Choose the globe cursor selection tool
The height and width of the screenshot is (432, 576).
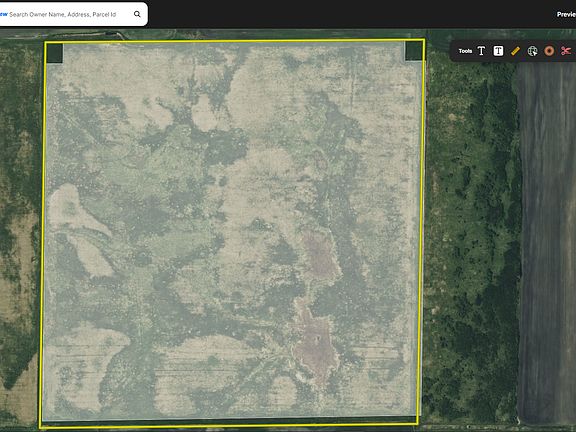(x=532, y=51)
